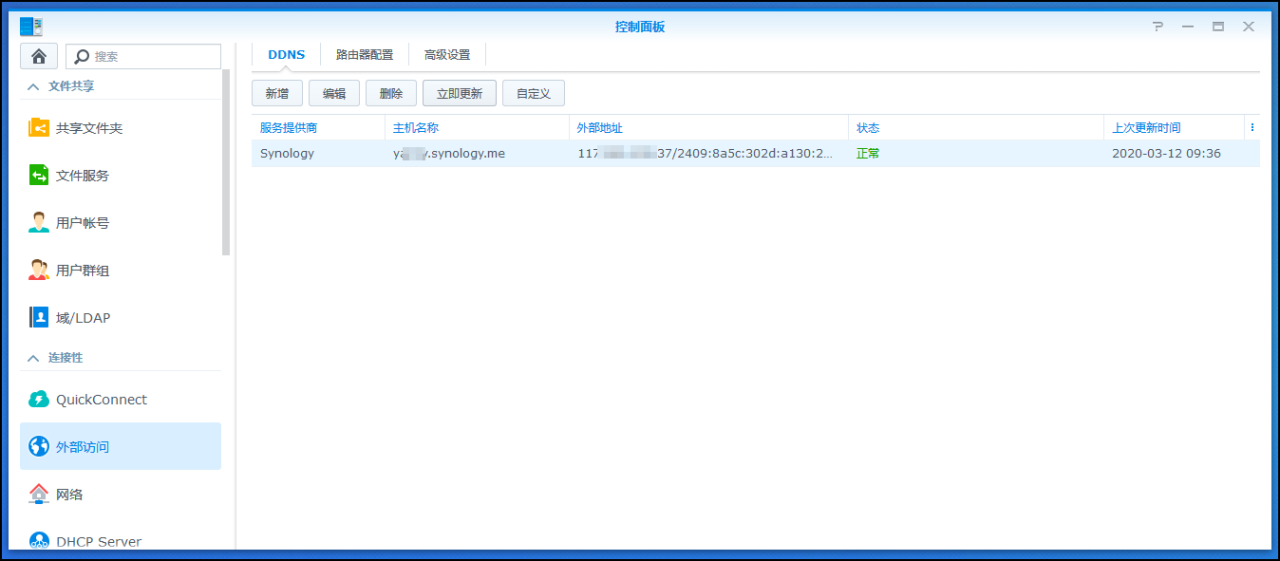Open the column options menu icon

(1252, 128)
